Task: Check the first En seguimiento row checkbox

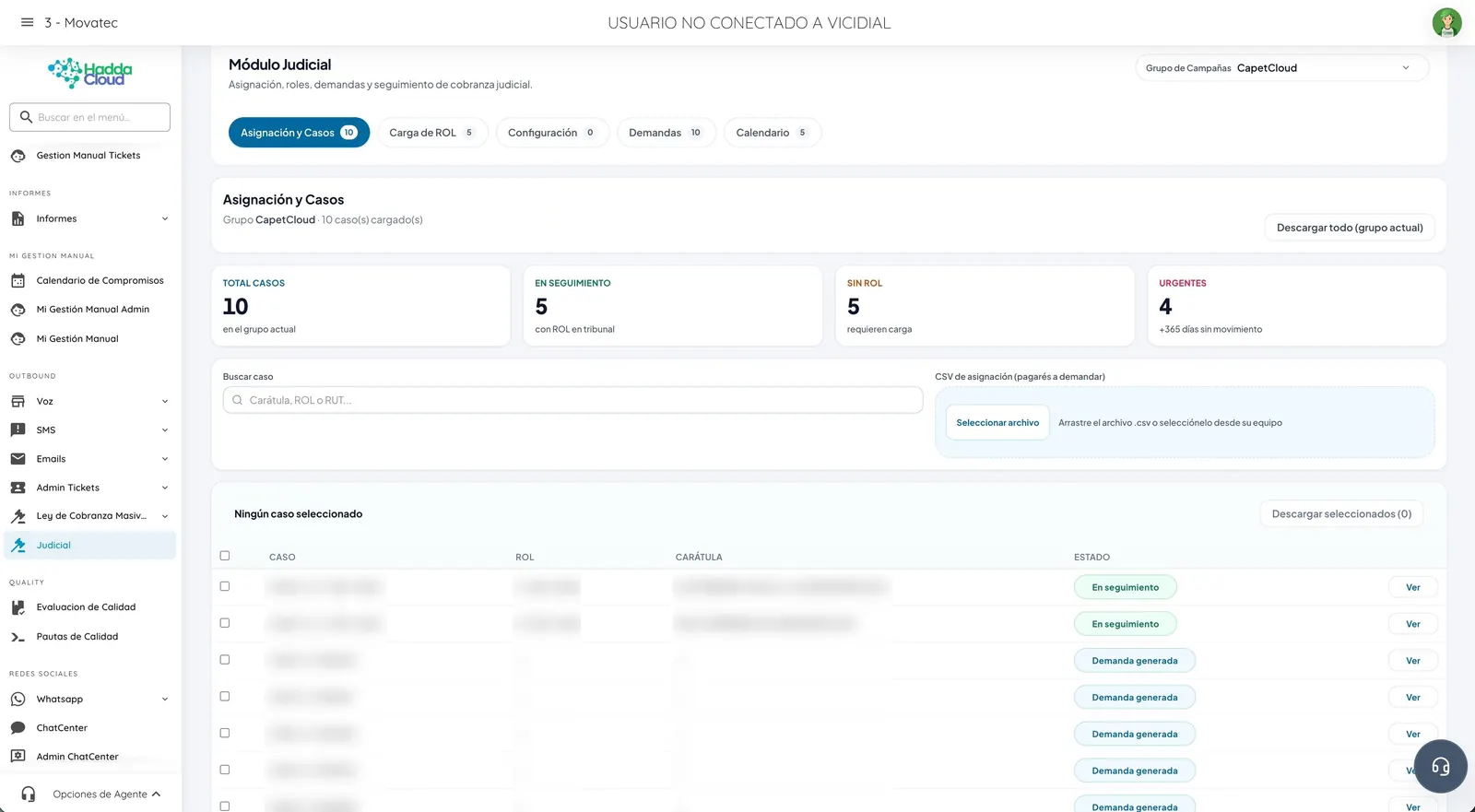Action: tap(225, 586)
